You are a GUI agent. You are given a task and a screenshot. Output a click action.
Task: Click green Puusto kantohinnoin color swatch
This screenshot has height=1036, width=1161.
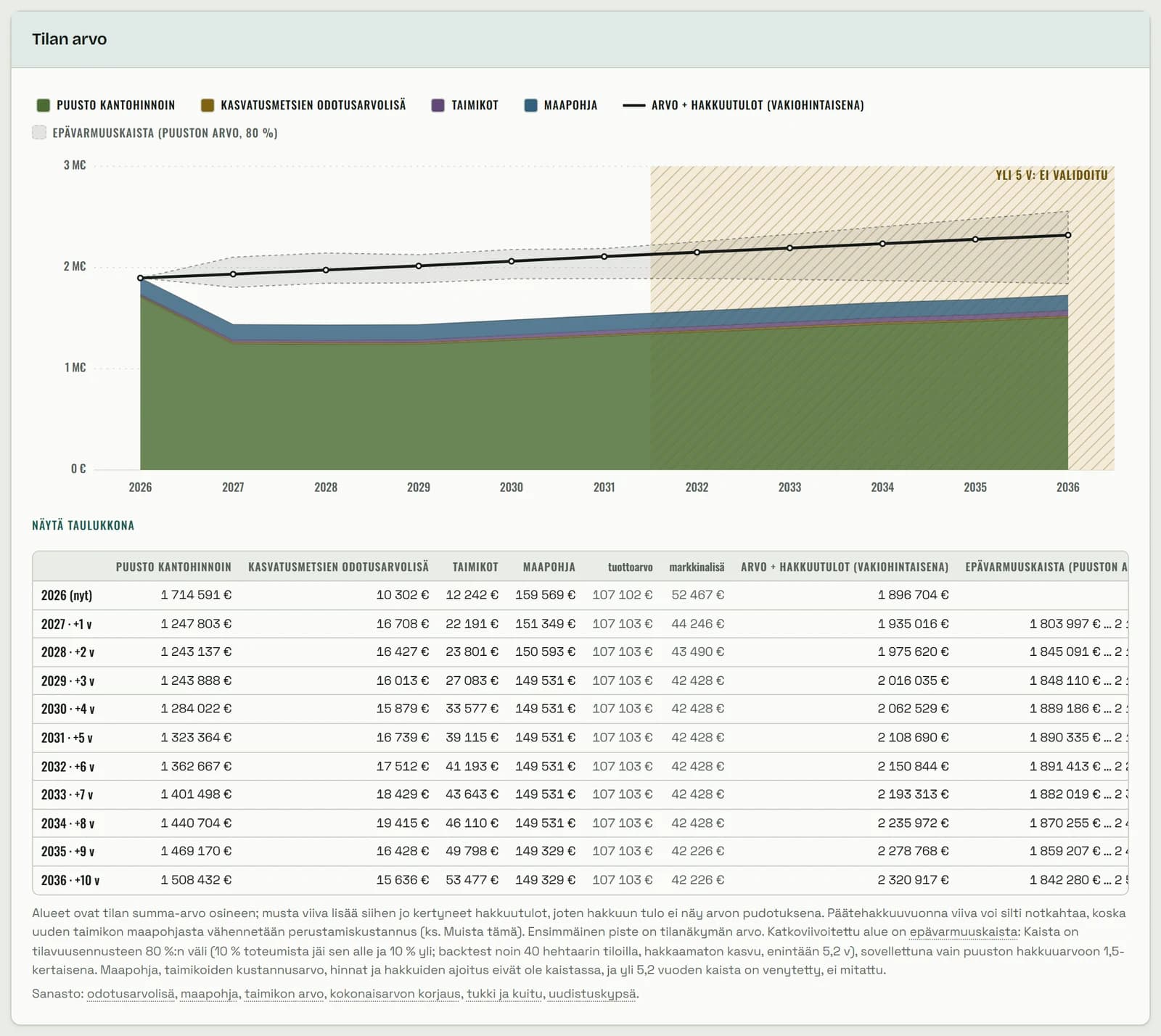coord(43,105)
